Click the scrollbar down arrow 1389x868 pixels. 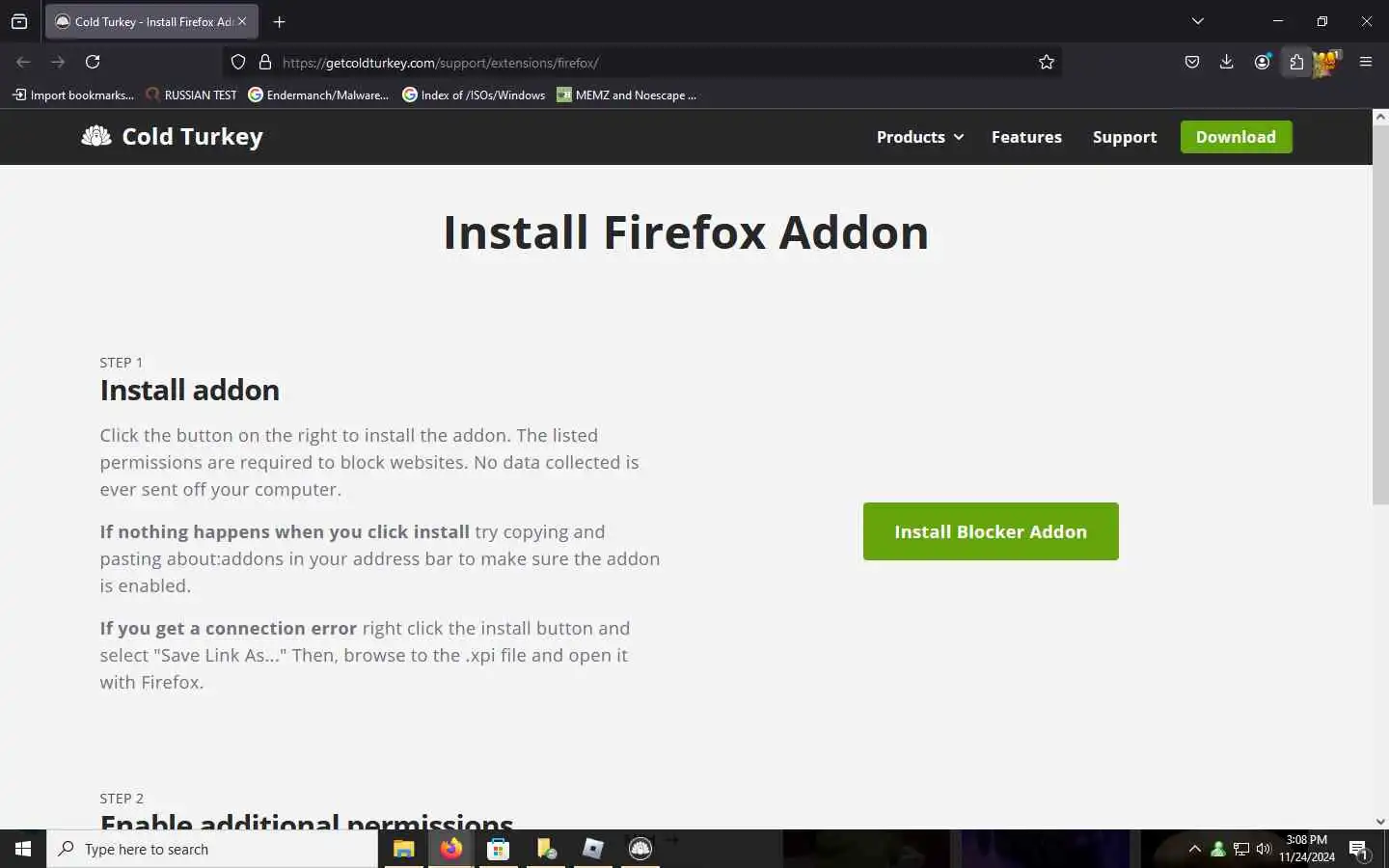click(x=1380, y=822)
